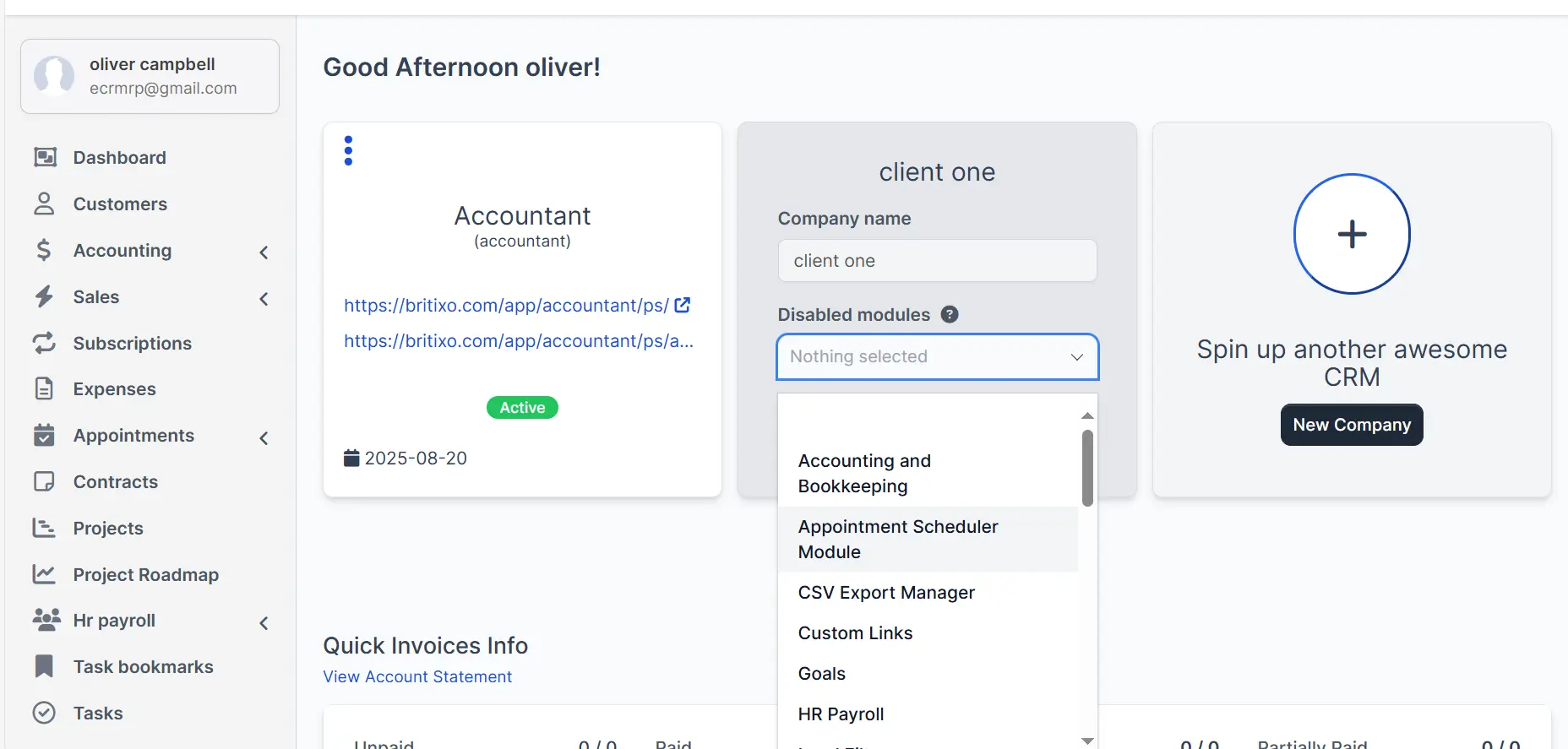Click the Expenses document icon

click(44, 388)
